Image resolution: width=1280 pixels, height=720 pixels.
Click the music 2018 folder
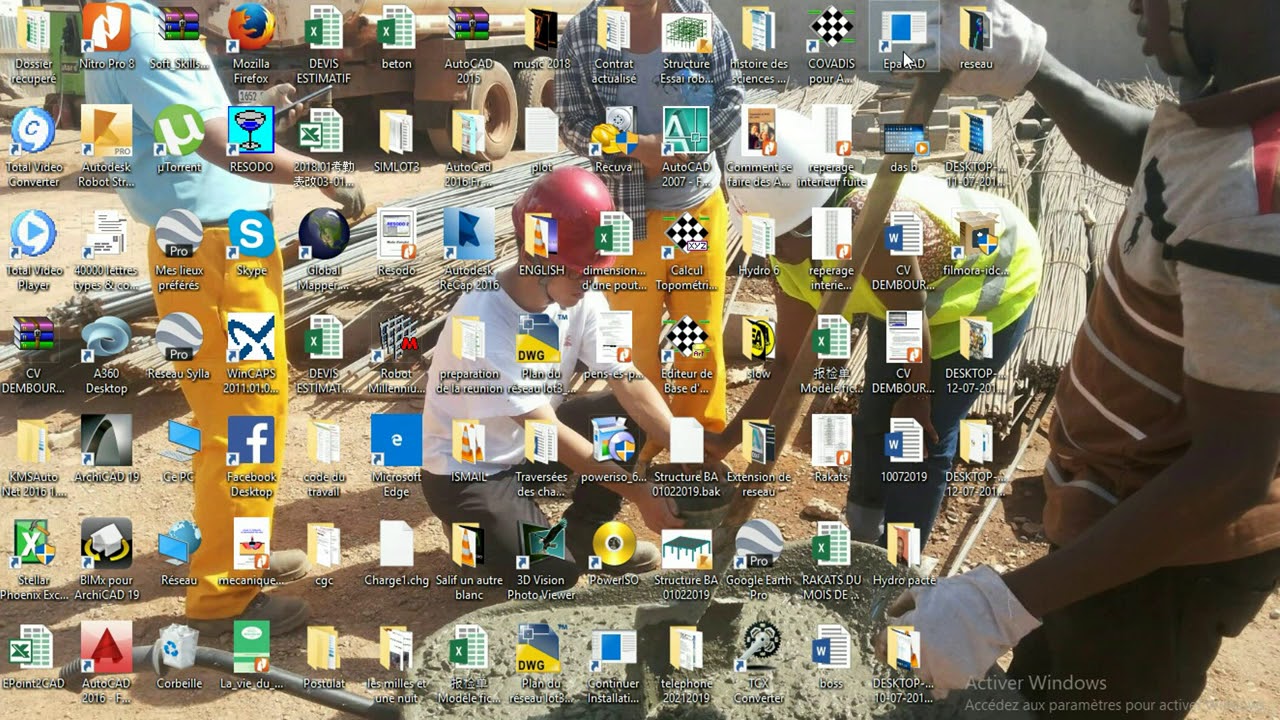pyautogui.click(x=541, y=39)
